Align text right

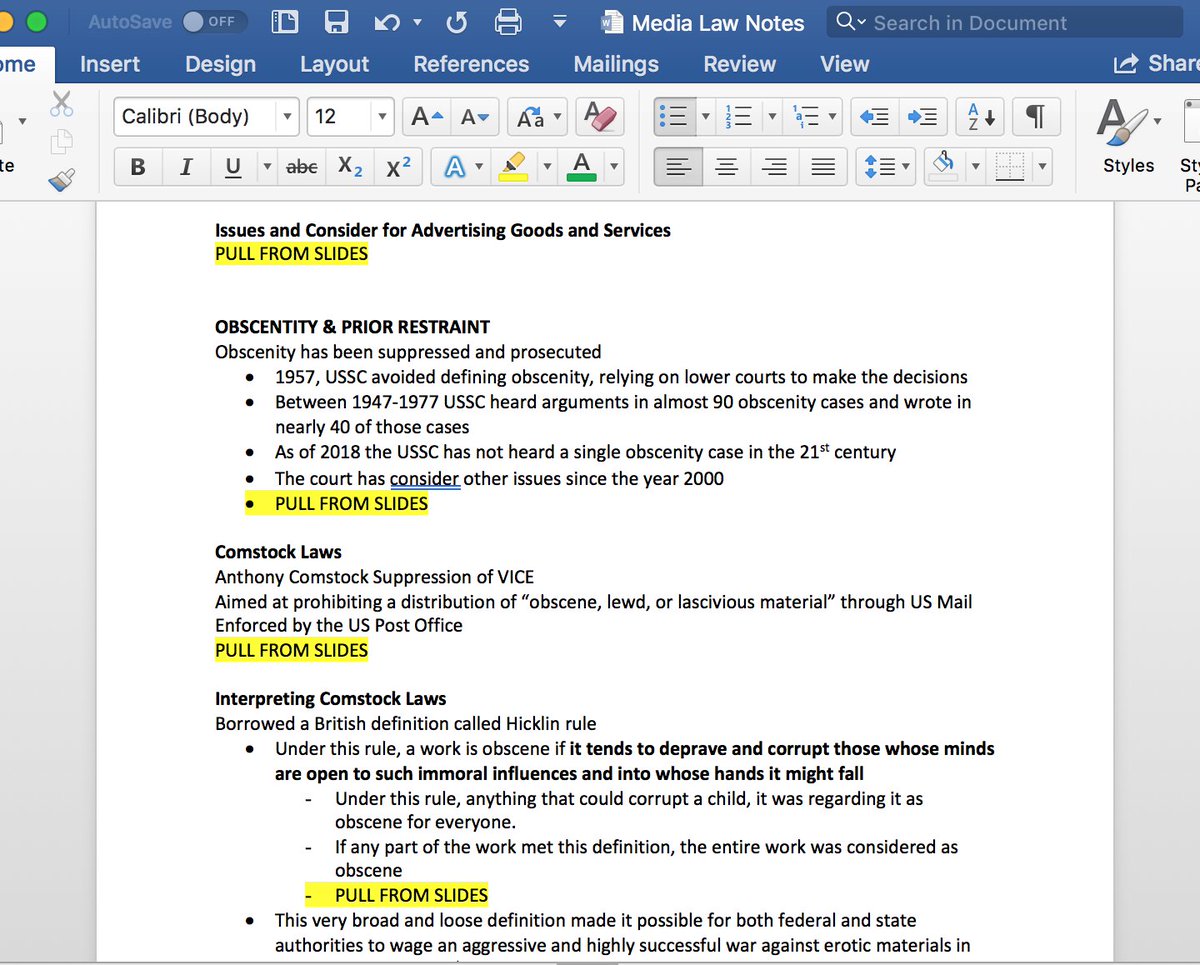pyautogui.click(x=775, y=167)
